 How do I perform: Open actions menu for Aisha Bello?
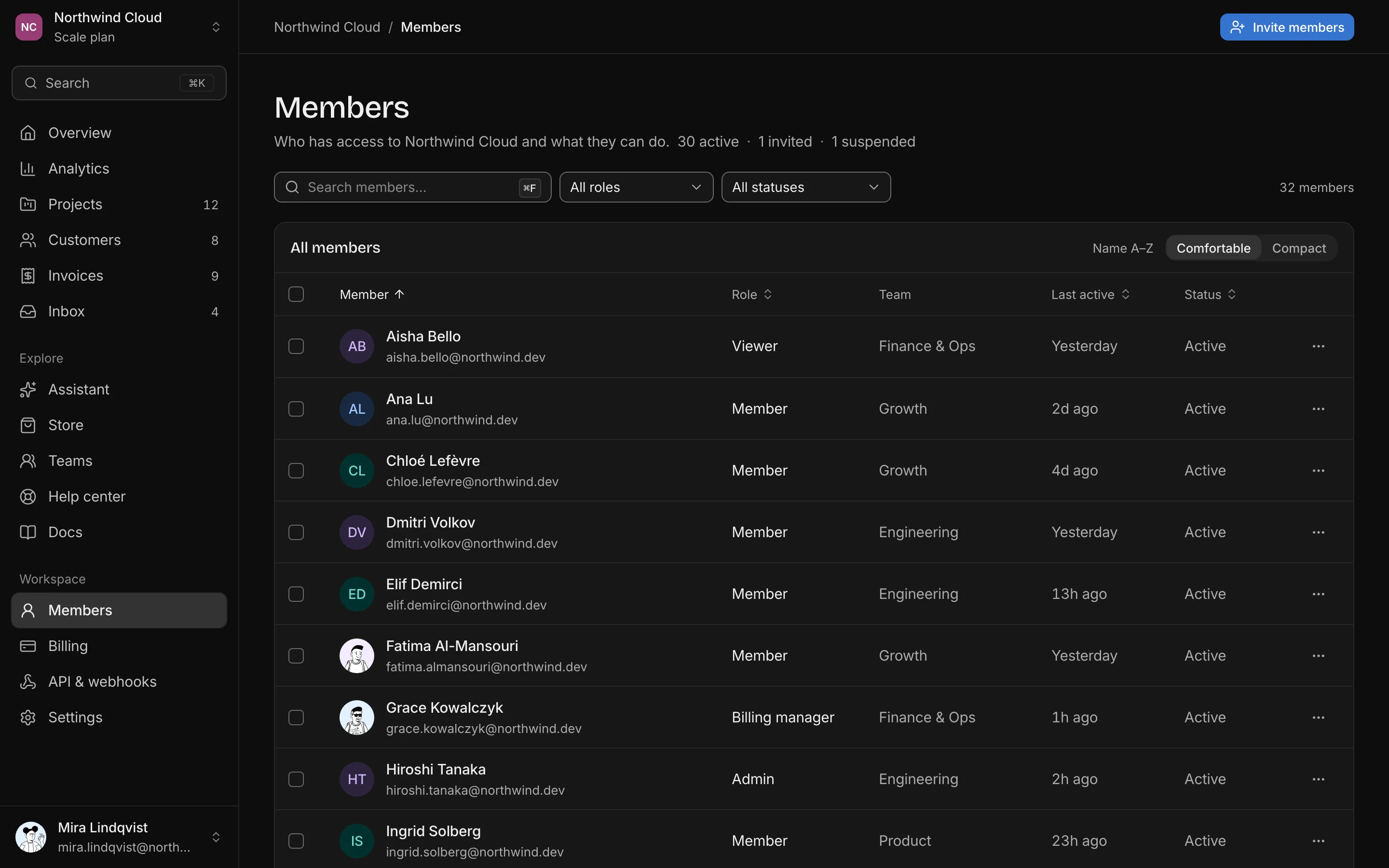(1319, 346)
